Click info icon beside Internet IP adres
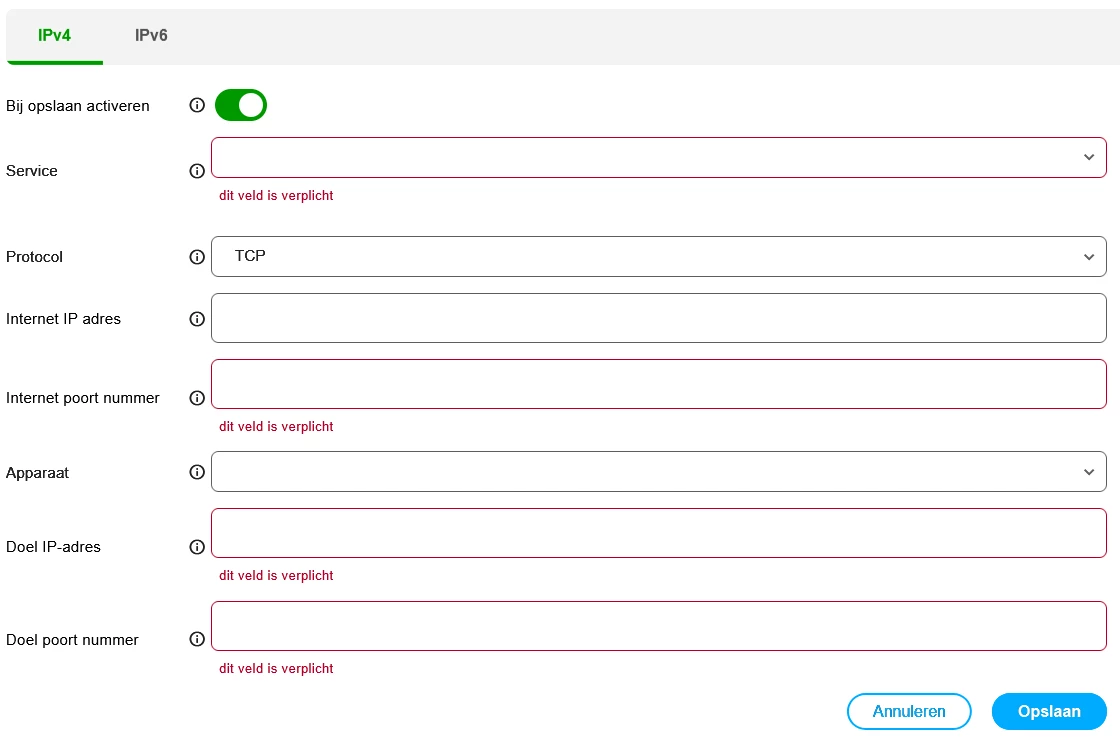This screenshot has width=1120, height=747. (x=197, y=319)
